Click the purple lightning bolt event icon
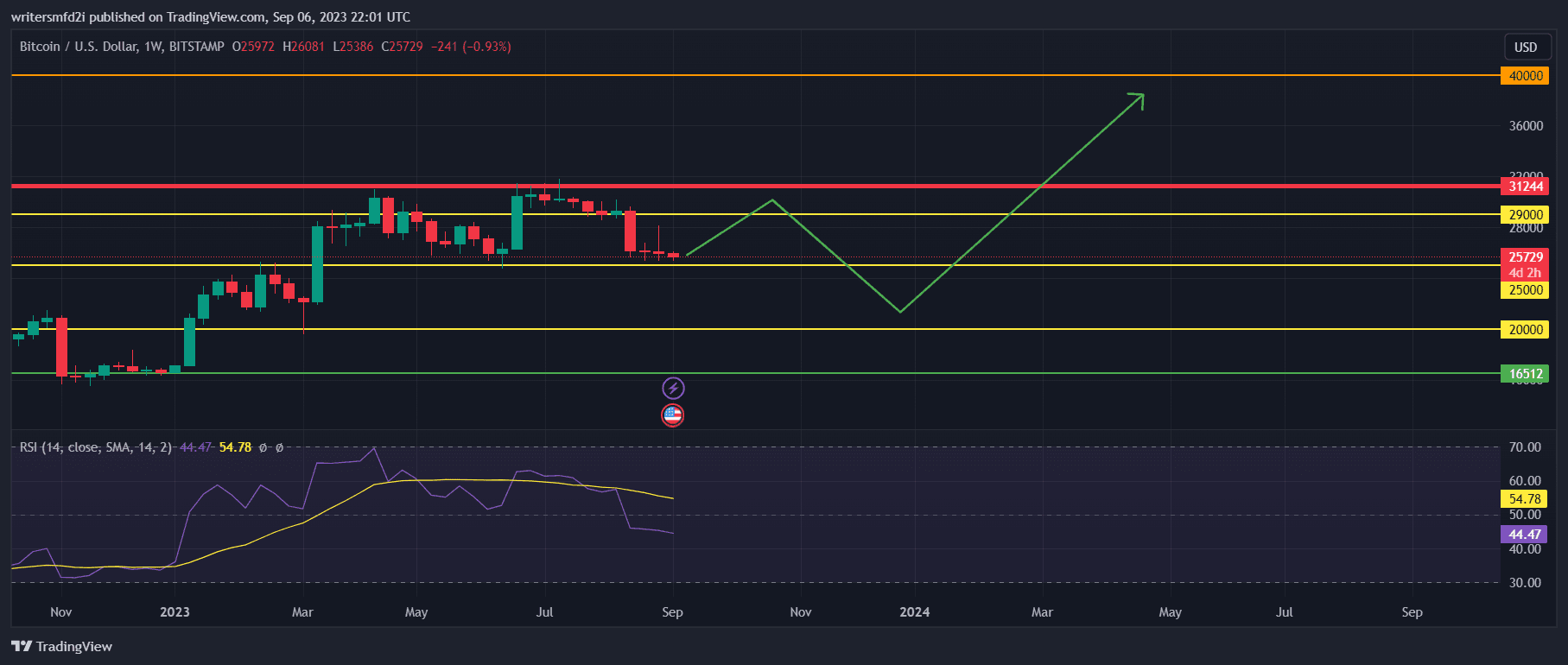 click(673, 389)
